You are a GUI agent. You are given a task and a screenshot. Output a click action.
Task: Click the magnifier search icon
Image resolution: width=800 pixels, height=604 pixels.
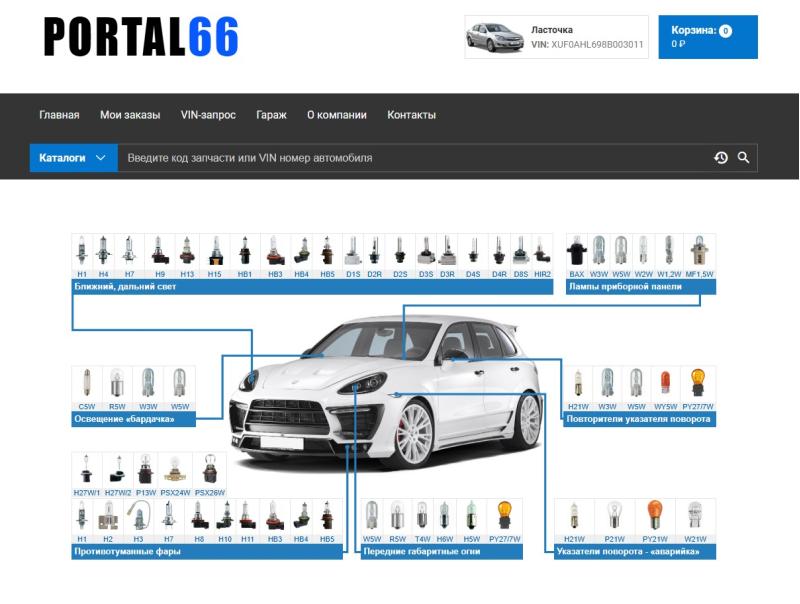pos(743,158)
